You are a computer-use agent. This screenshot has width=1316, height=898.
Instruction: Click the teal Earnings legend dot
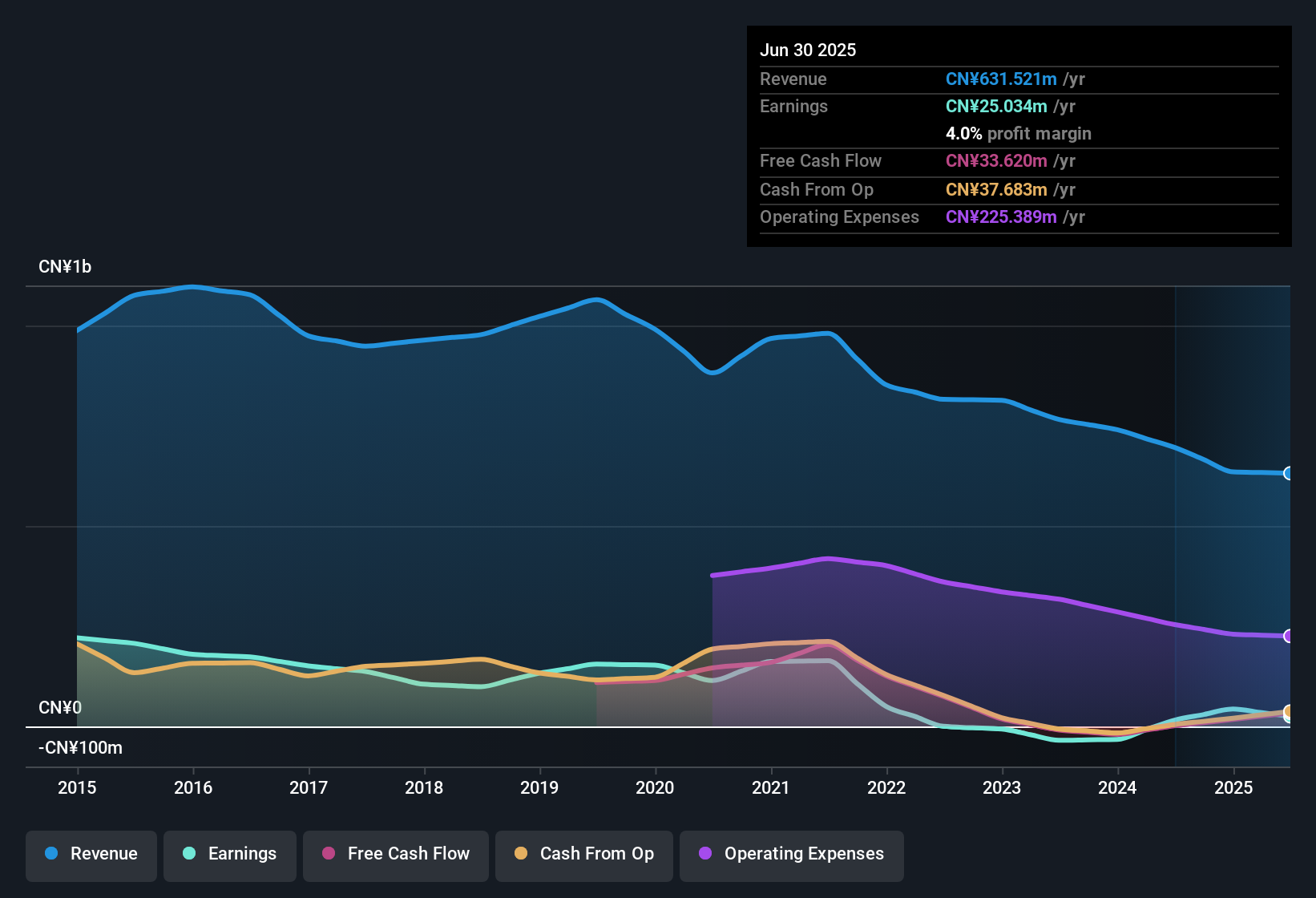pyautogui.click(x=189, y=854)
